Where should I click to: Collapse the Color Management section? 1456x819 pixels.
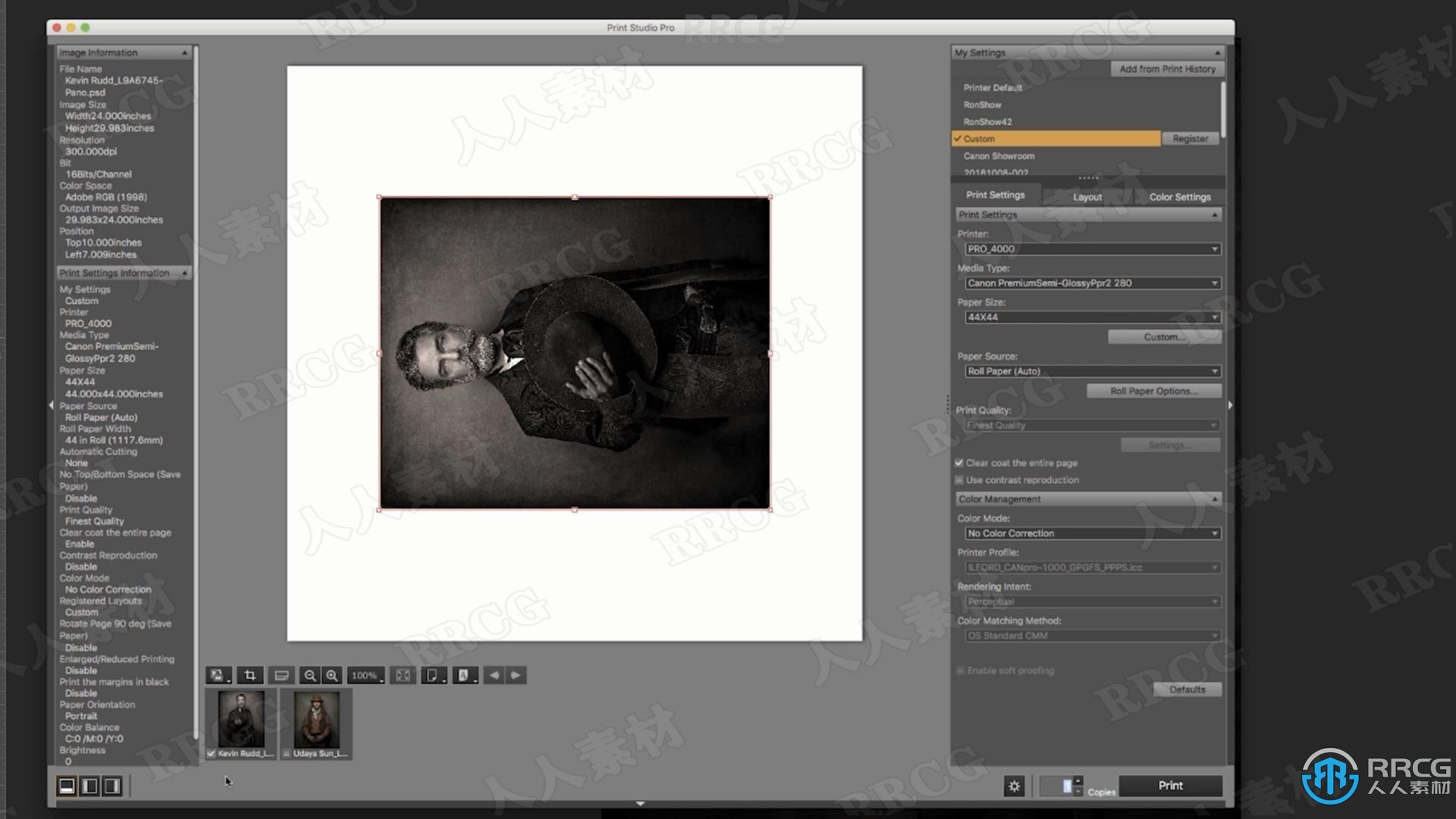(1215, 499)
